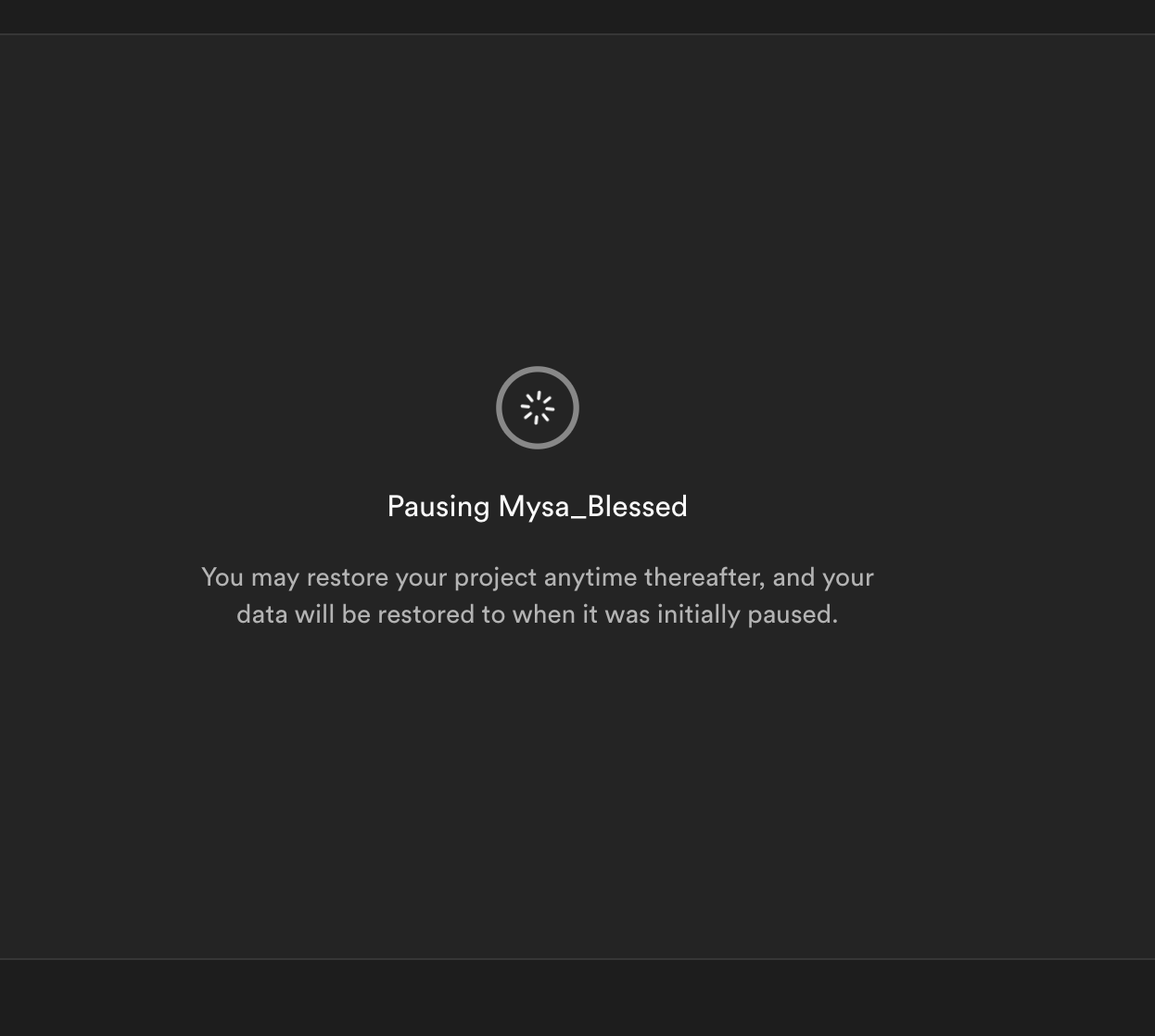Click the word Blessed in the title
Image resolution: width=1155 pixels, height=1036 pixels.
pyautogui.click(x=638, y=507)
